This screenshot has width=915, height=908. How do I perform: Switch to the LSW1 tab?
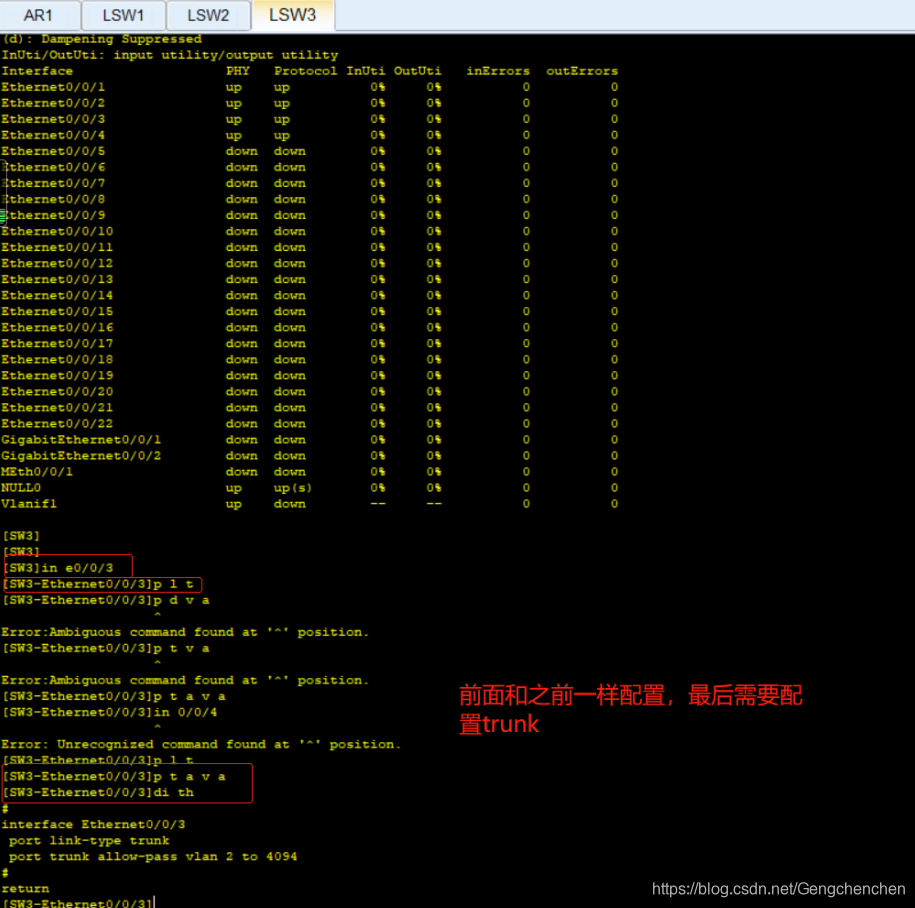tap(123, 15)
